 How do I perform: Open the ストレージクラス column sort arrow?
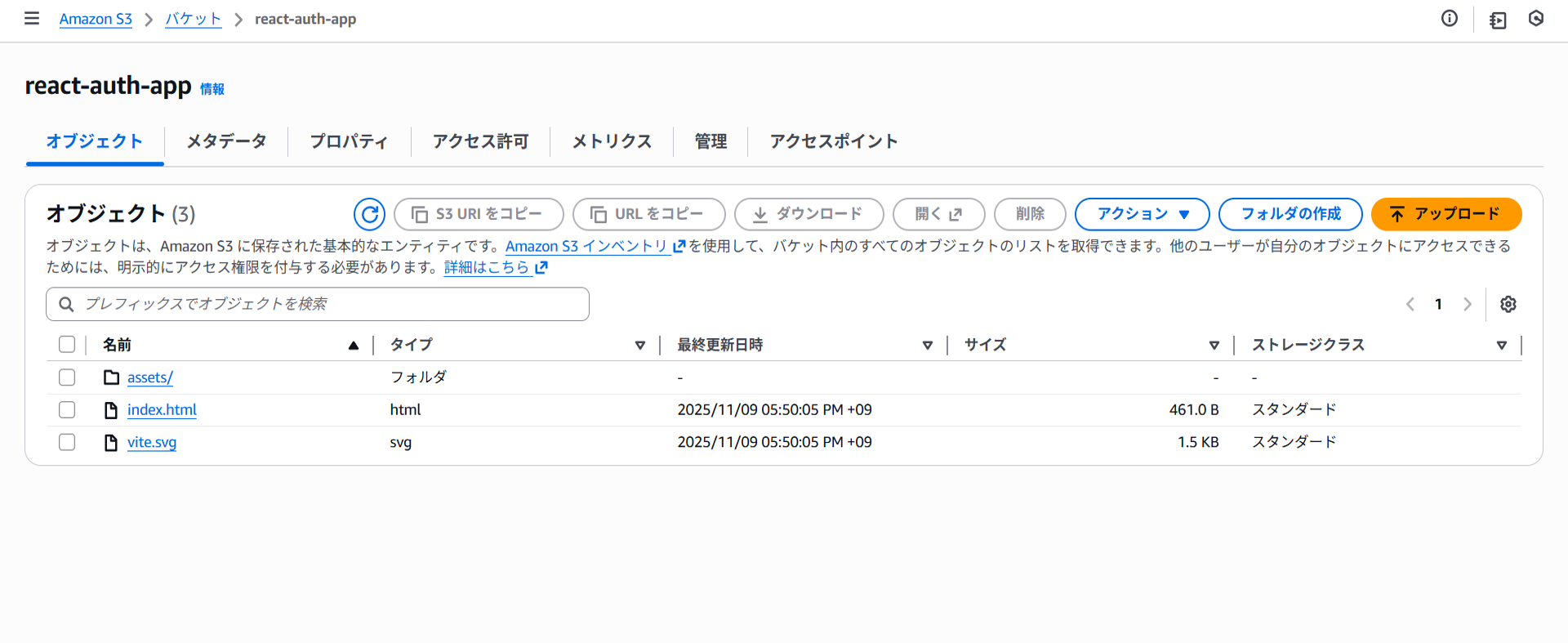pos(1502,346)
